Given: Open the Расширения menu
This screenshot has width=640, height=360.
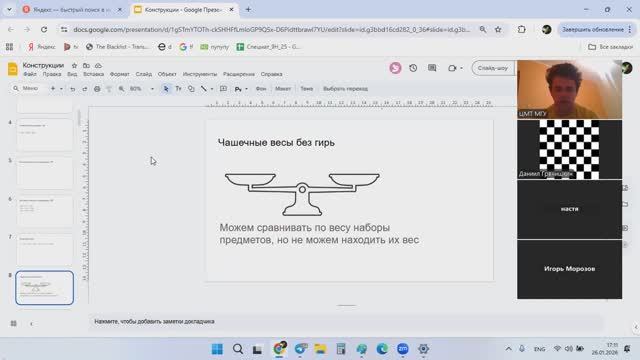Looking at the screenshot, I should (x=239, y=74).
